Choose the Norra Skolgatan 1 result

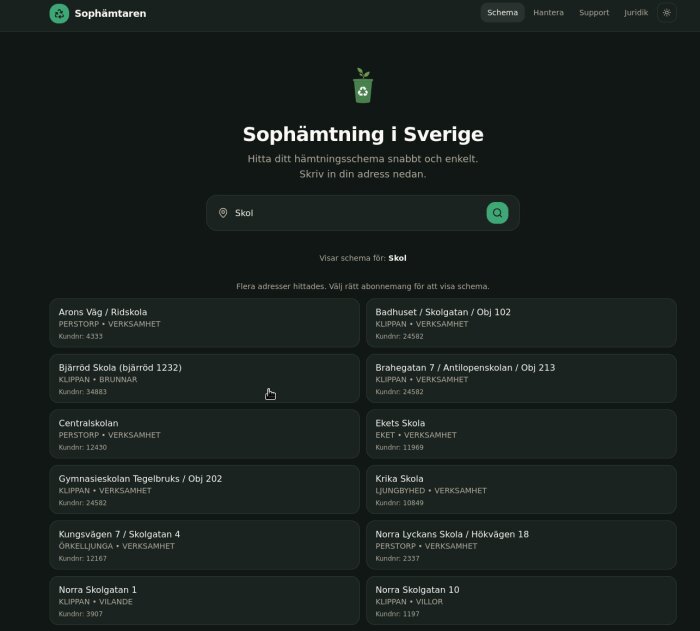tap(204, 601)
